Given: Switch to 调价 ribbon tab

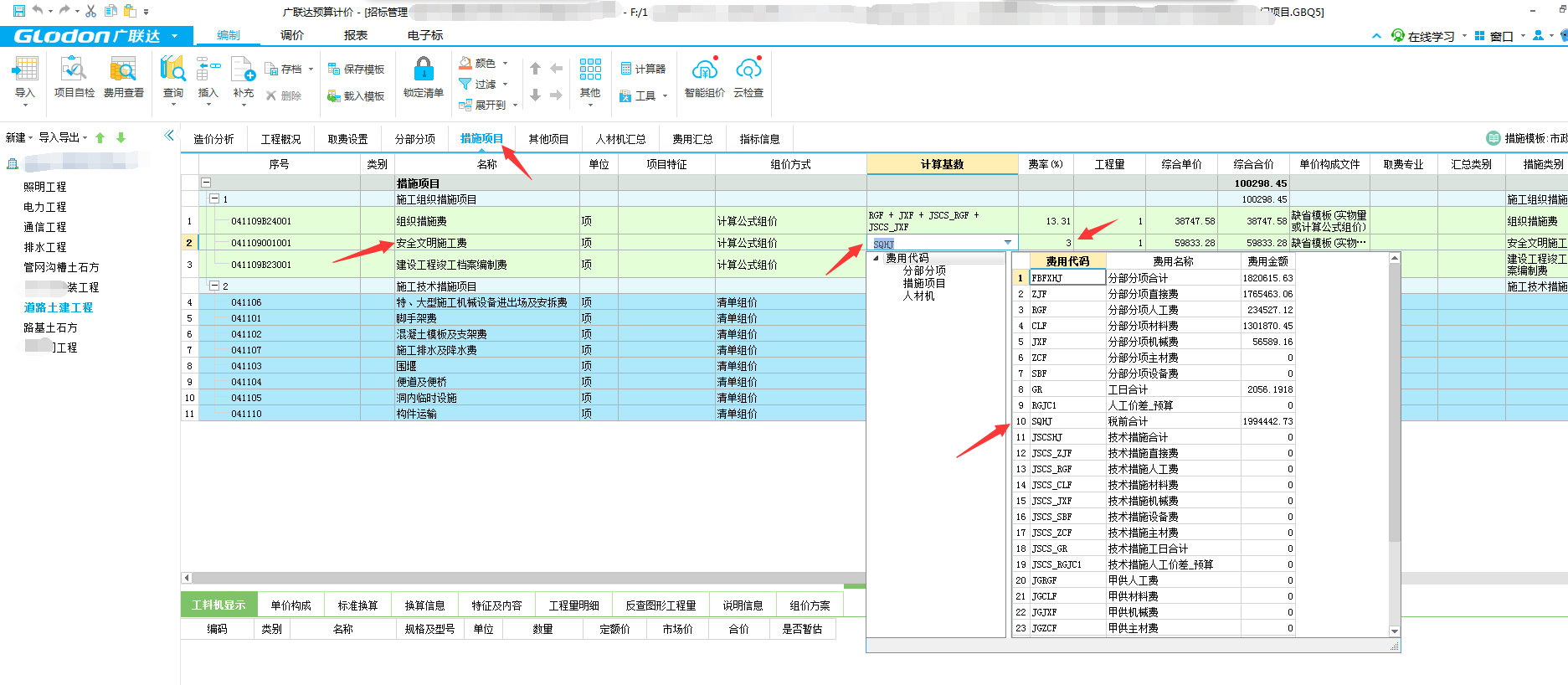Looking at the screenshot, I should 292,35.
